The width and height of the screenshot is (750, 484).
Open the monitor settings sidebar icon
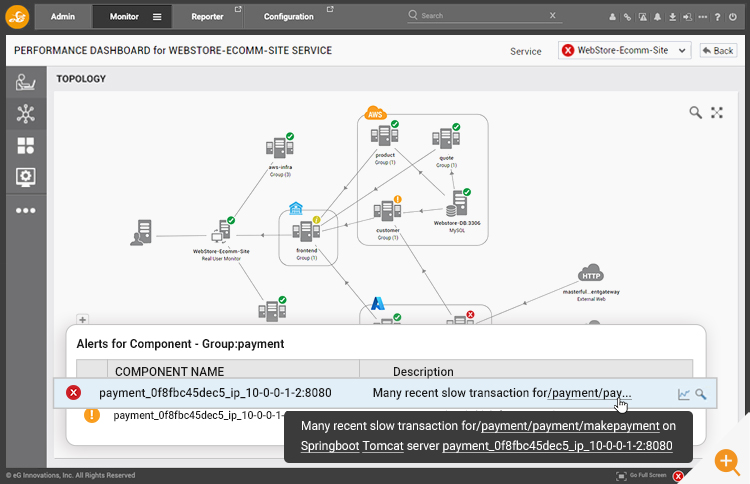(x=25, y=177)
